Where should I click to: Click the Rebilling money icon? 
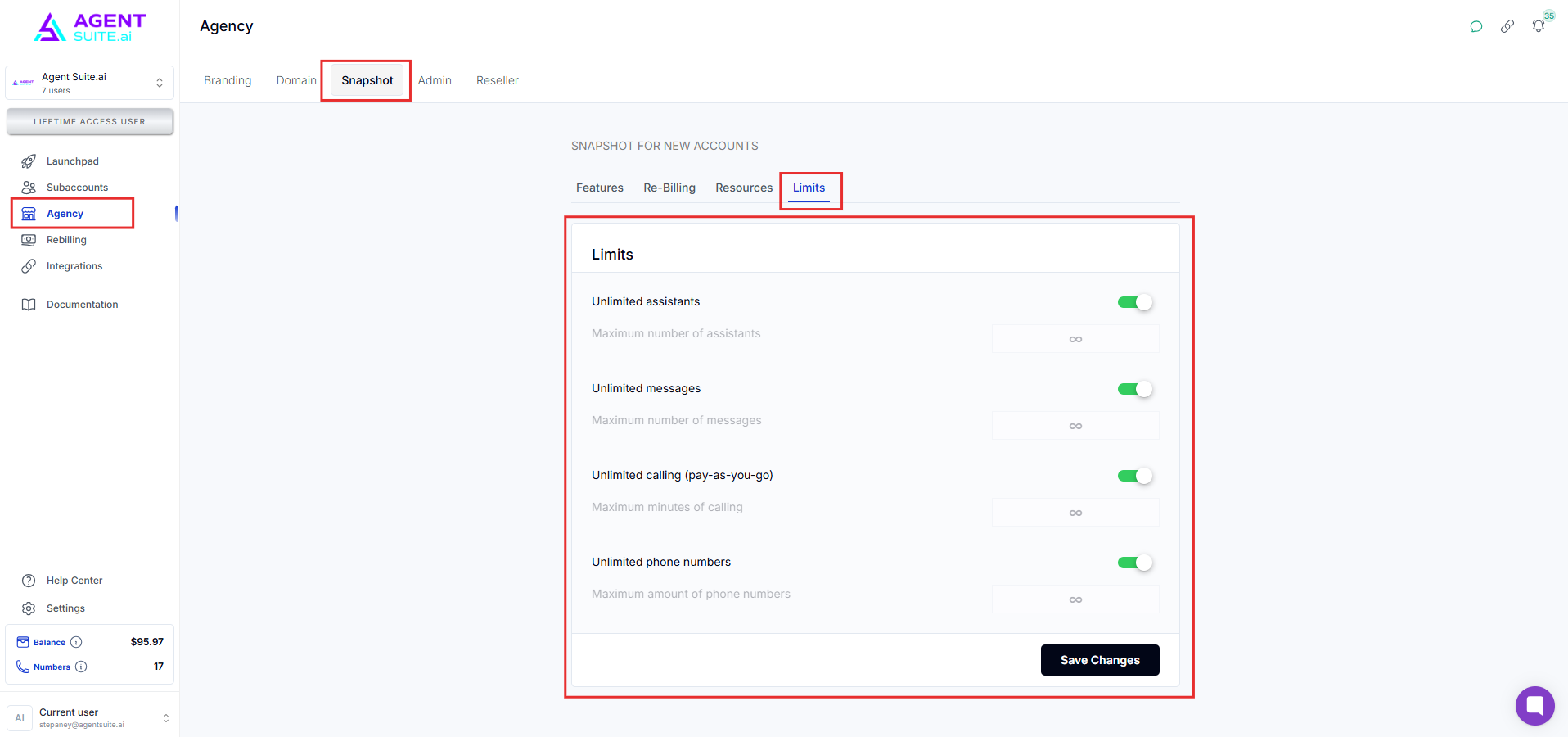click(29, 240)
